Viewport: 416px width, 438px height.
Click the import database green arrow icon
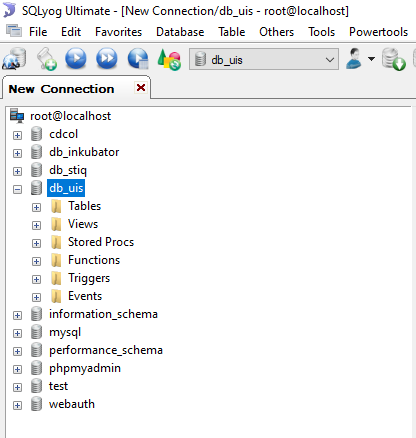pyautogui.click(x=394, y=59)
